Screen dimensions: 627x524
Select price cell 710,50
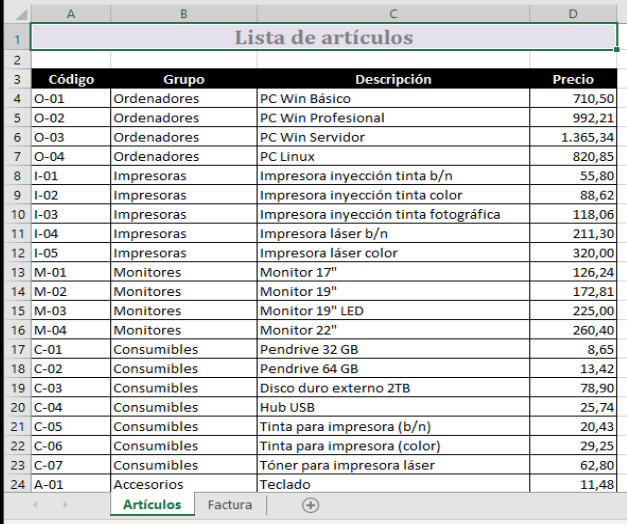tap(573, 98)
